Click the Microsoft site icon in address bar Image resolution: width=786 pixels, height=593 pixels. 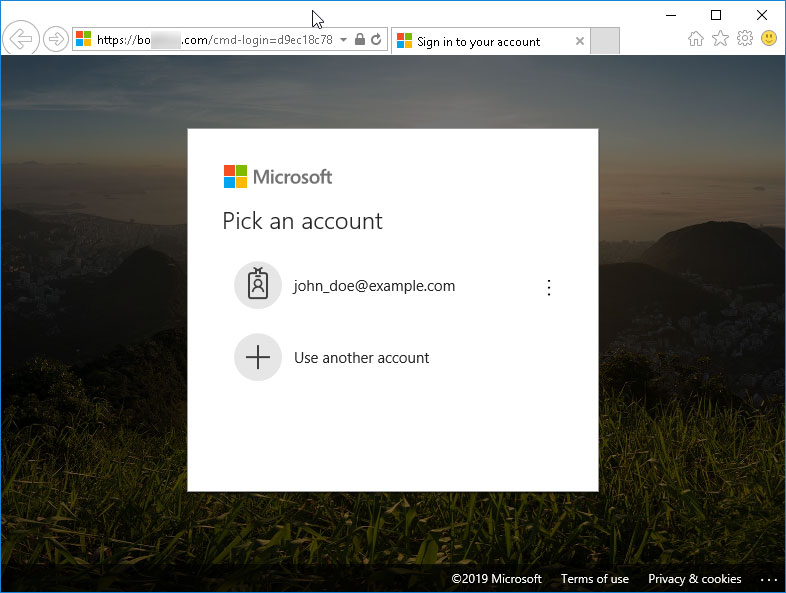coord(84,39)
